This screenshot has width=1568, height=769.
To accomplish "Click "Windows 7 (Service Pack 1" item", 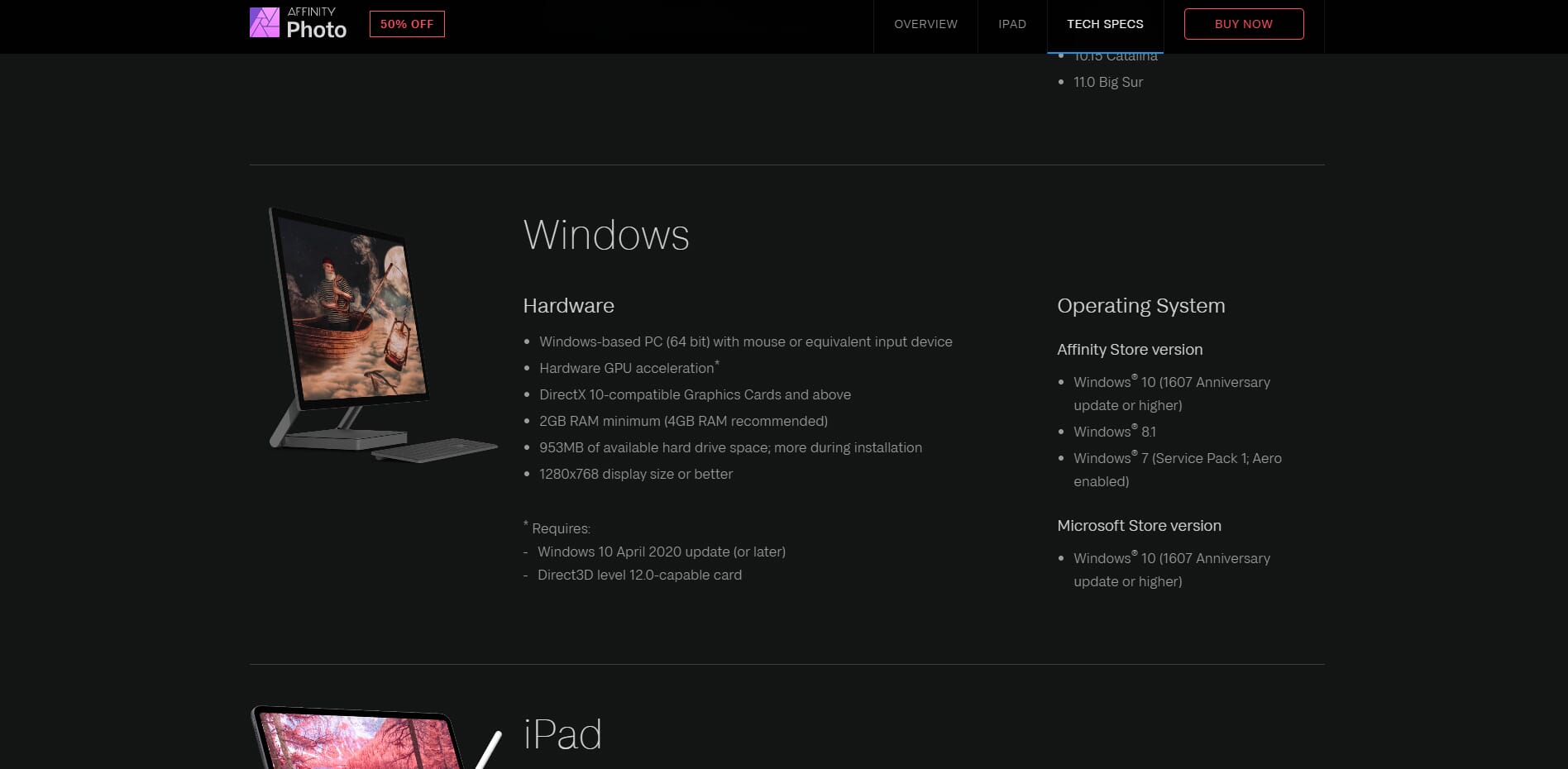I will [1178, 469].
